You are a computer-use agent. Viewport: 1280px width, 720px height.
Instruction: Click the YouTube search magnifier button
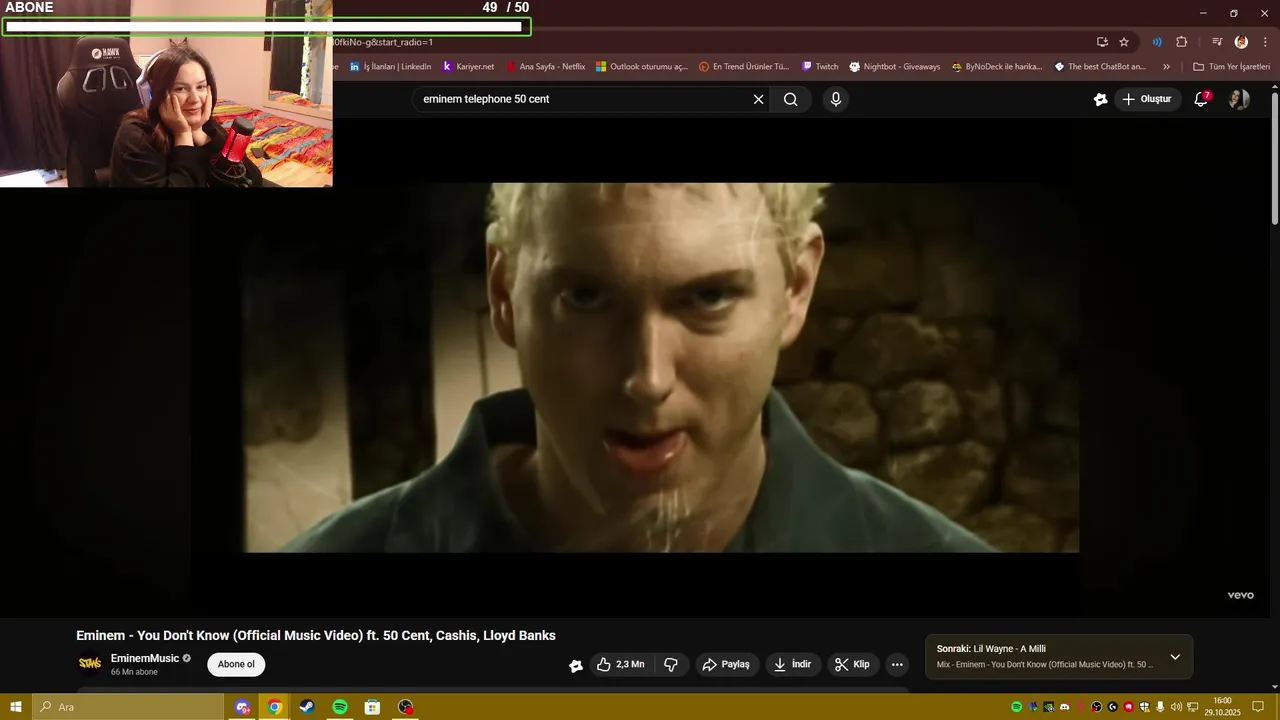790,99
